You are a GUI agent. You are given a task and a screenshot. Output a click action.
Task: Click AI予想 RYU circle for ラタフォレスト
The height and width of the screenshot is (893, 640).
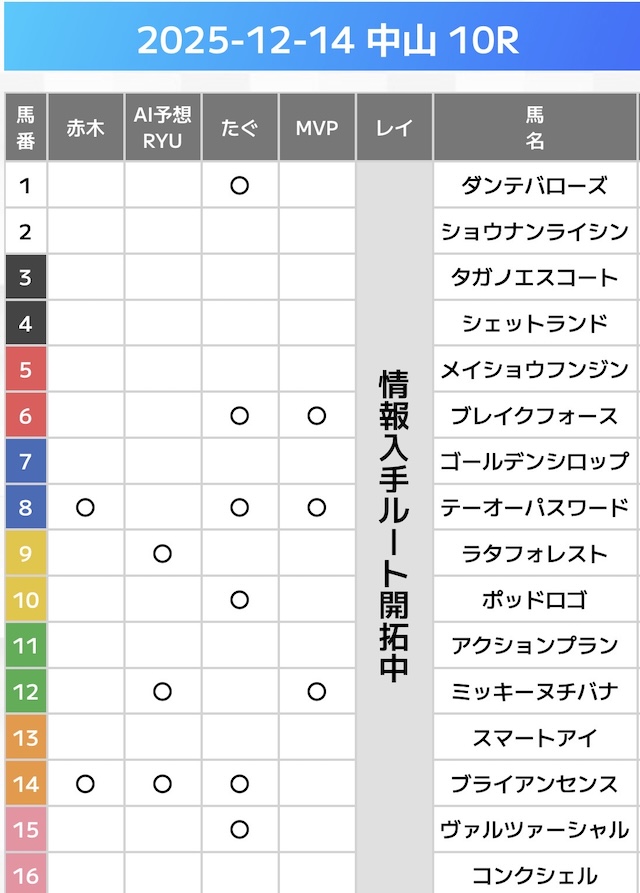163,554
